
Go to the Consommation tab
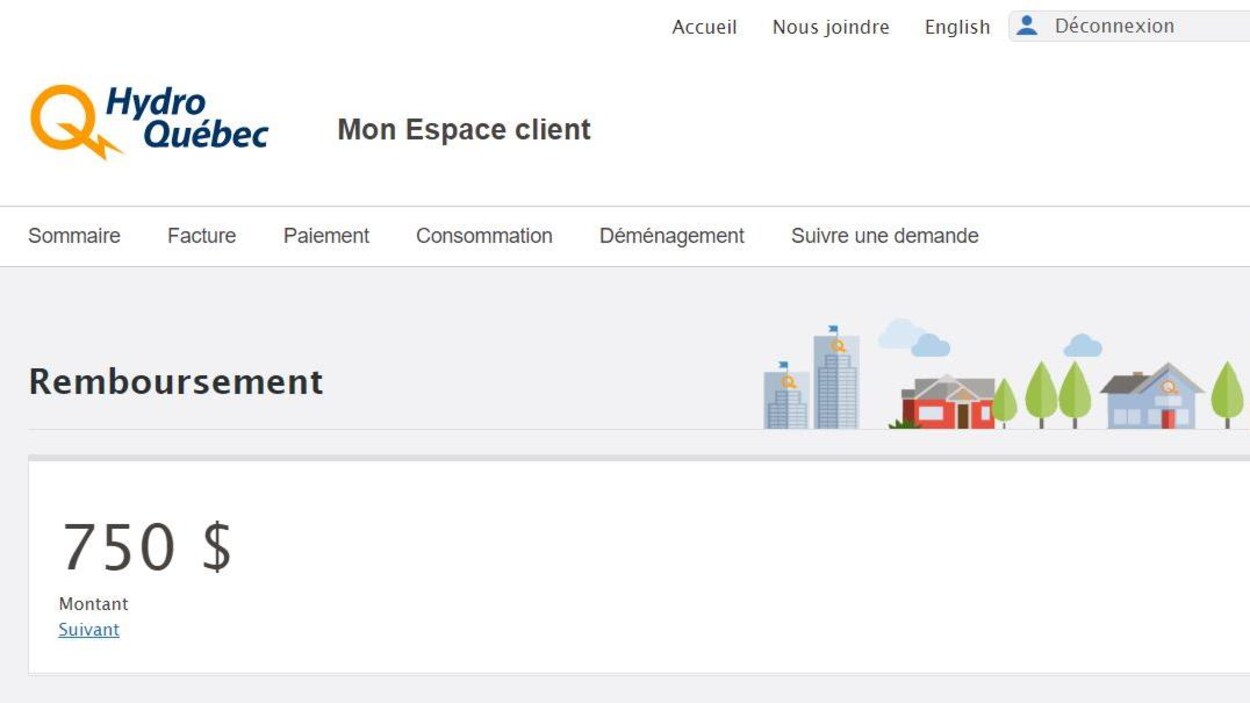(x=484, y=236)
